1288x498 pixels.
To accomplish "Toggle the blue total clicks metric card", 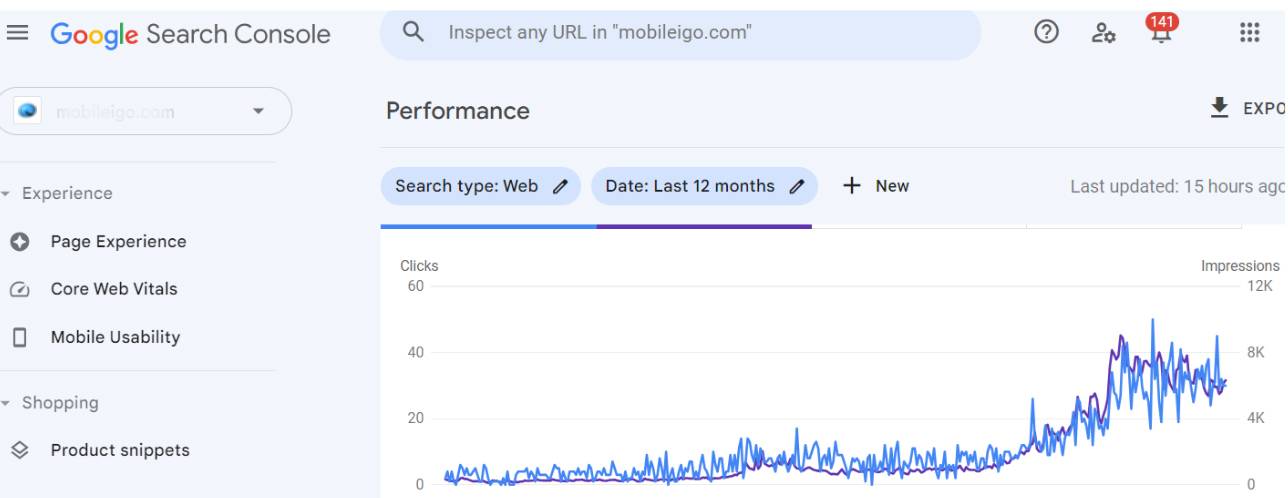I will 488,227.
